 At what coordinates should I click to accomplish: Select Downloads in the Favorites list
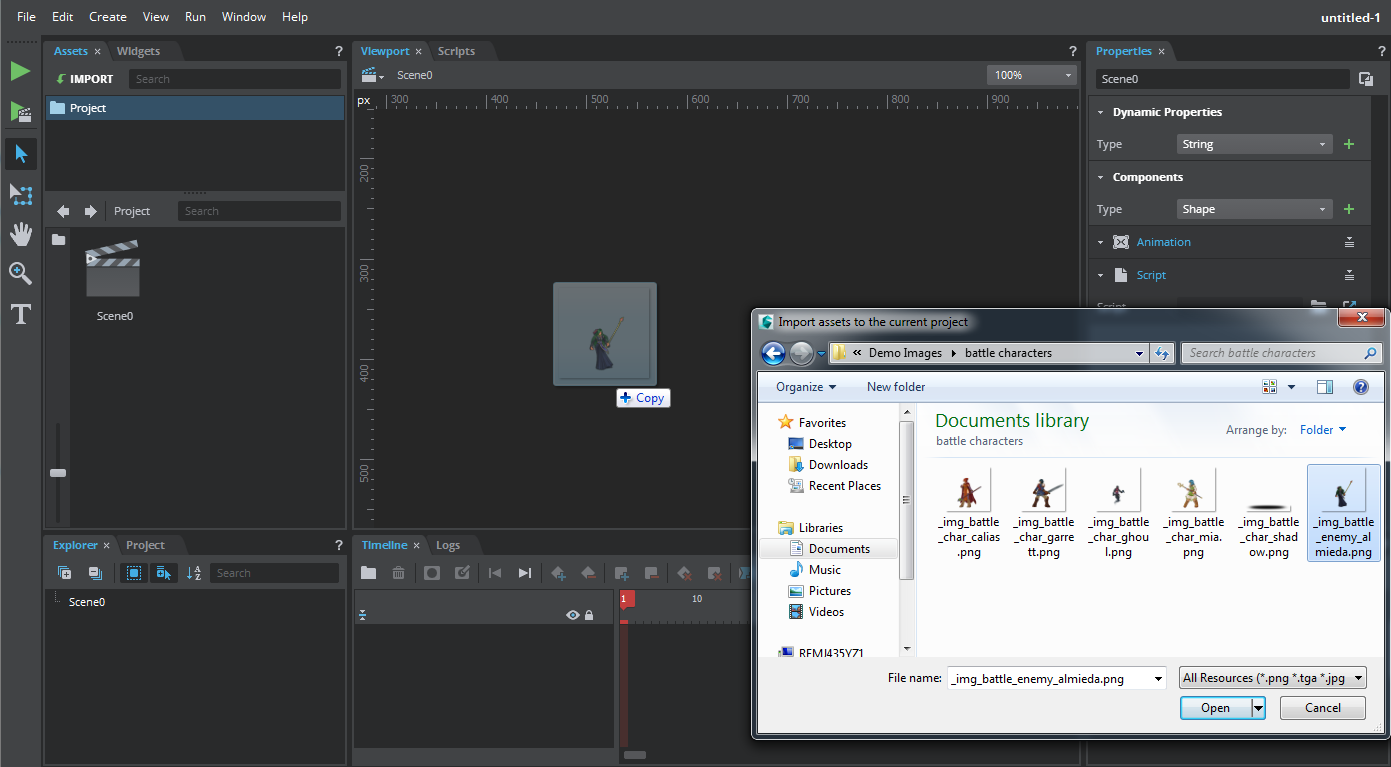coord(838,465)
